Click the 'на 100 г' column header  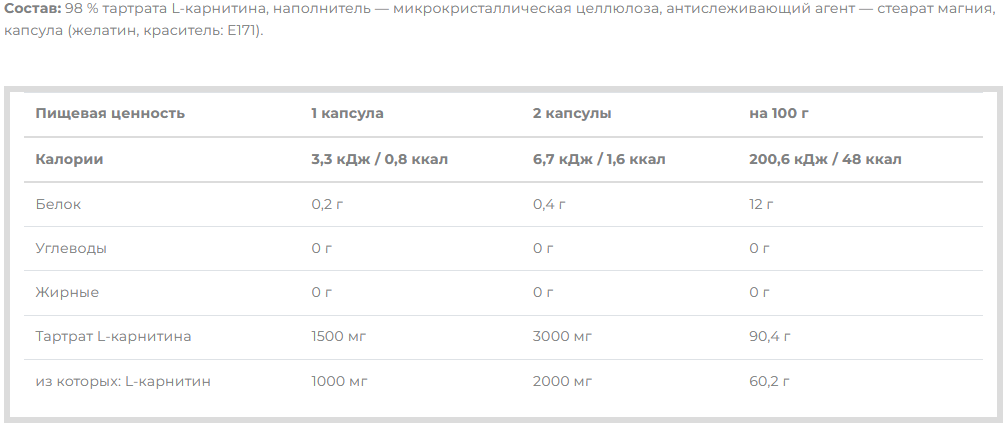[x=778, y=114]
